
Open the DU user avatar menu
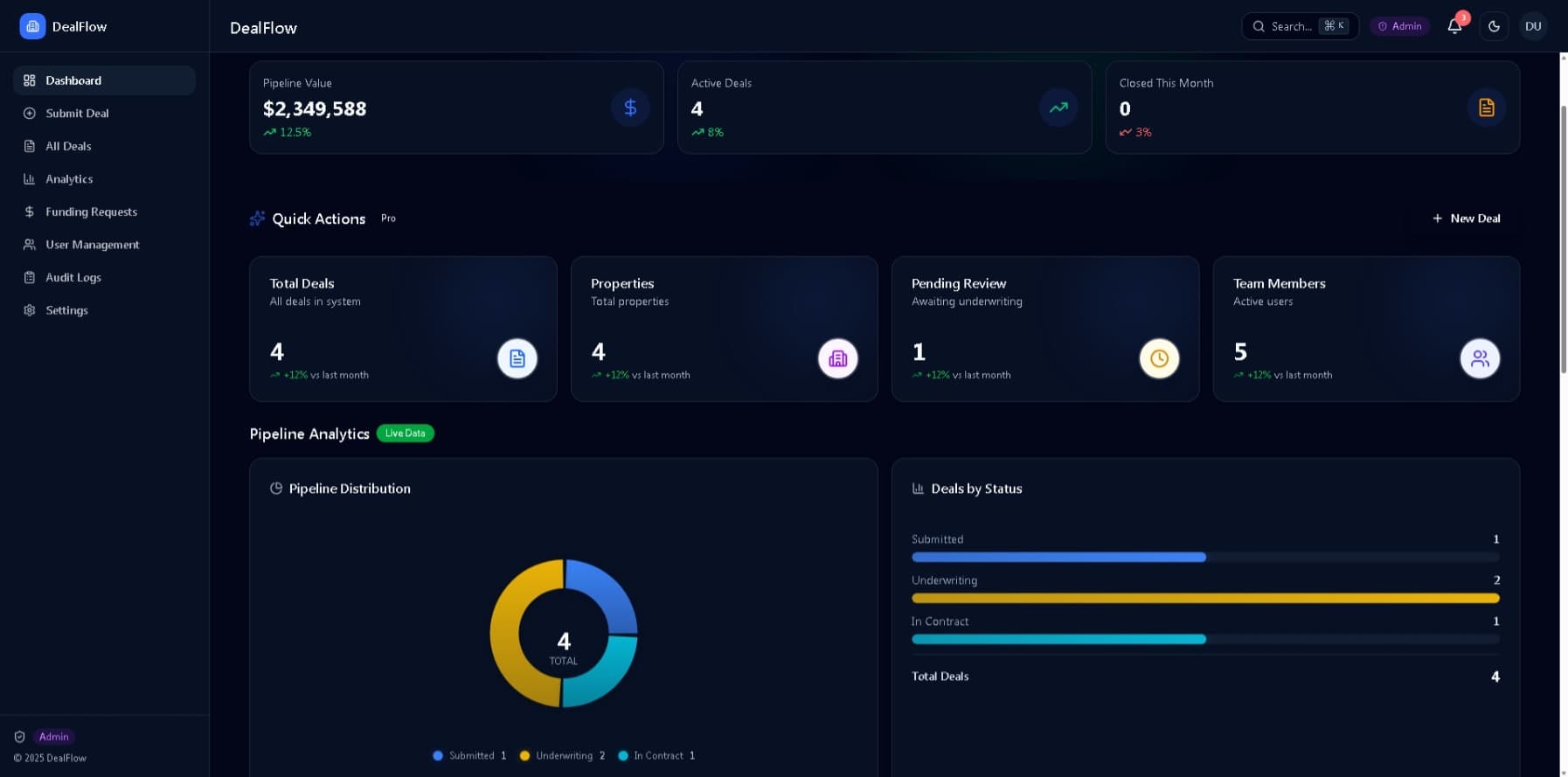pyautogui.click(x=1533, y=26)
